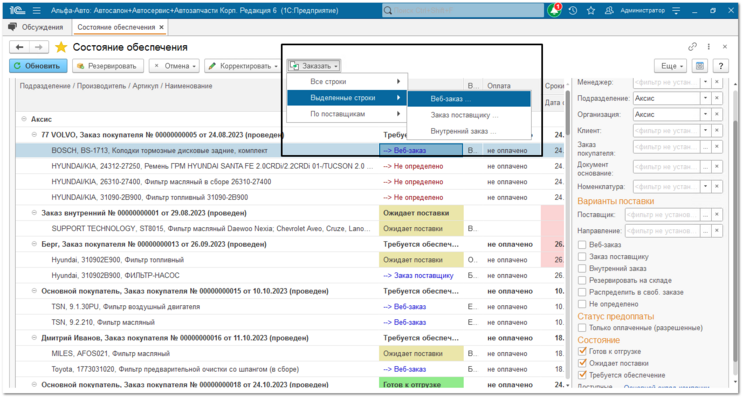Choose Все строки submenu item
Viewport: 743px width, 398px height.
tap(347, 81)
